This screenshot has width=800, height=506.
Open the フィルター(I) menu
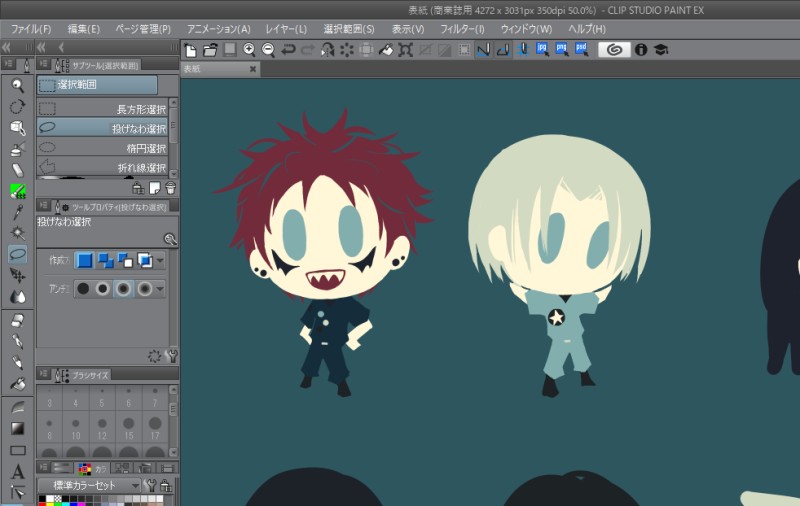pyautogui.click(x=462, y=29)
